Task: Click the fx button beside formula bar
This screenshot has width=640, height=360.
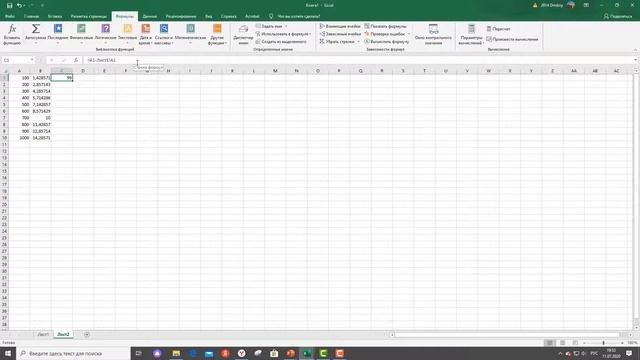Action: (76, 60)
